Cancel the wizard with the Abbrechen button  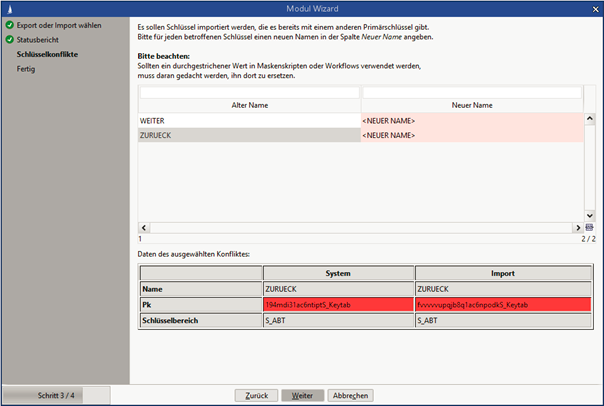[351, 395]
